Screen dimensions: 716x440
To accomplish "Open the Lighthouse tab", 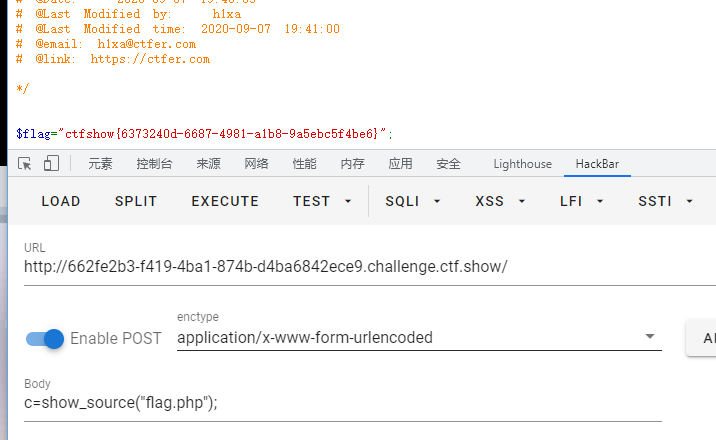I will (522, 164).
